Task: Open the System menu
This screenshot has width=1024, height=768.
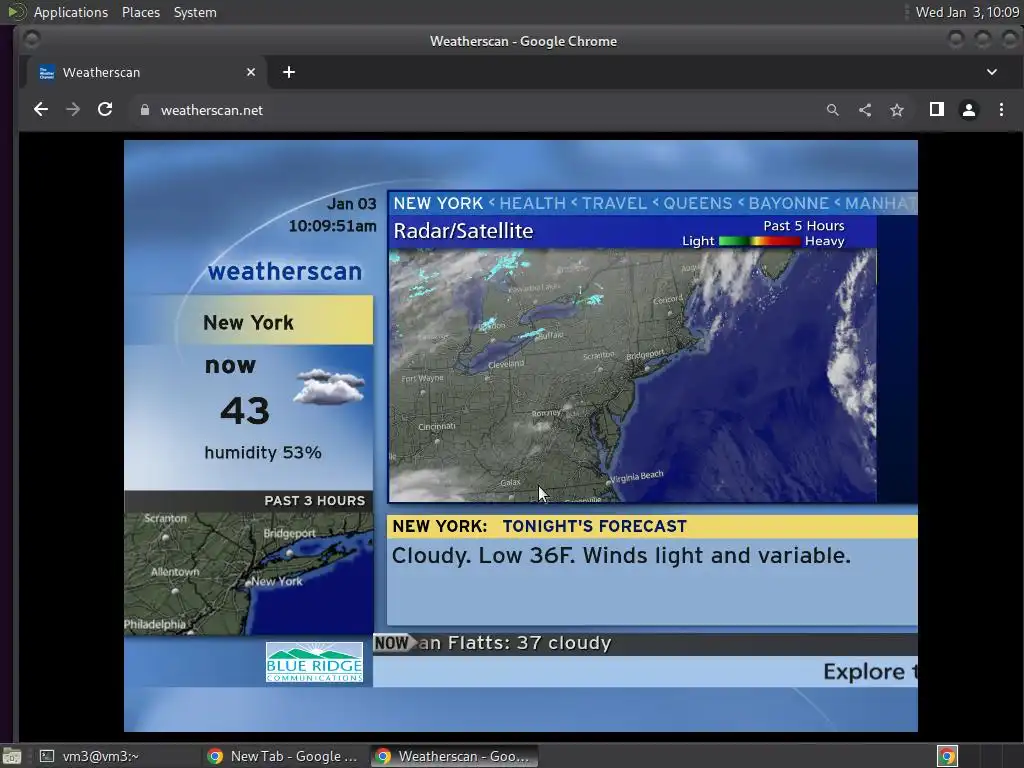Action: (x=195, y=12)
